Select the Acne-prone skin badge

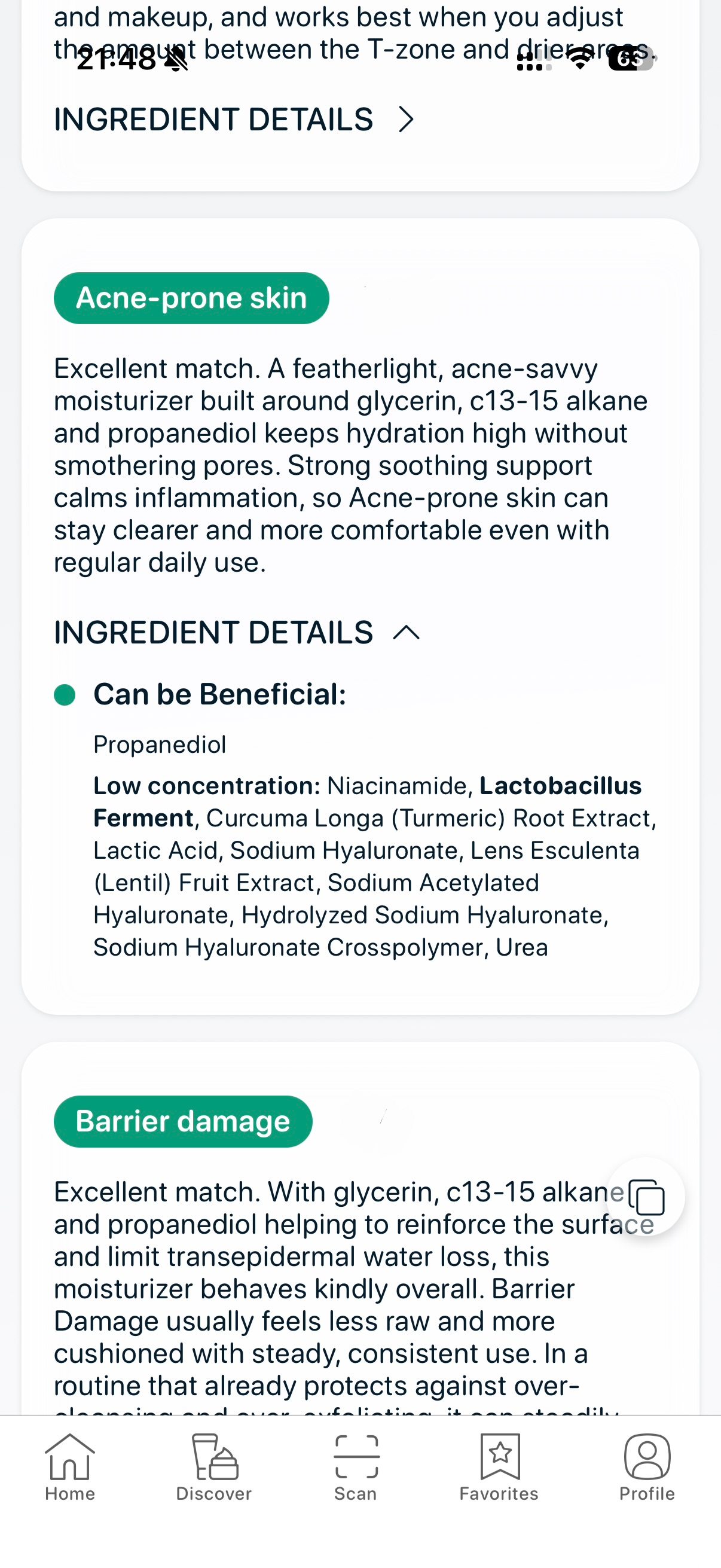point(191,298)
